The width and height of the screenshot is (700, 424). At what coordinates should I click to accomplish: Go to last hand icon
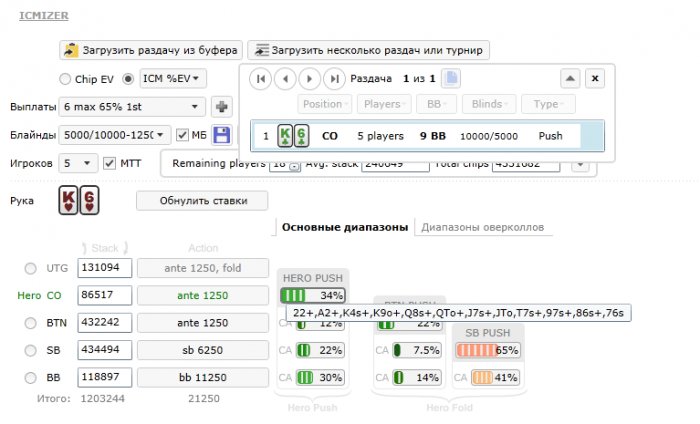[334, 79]
